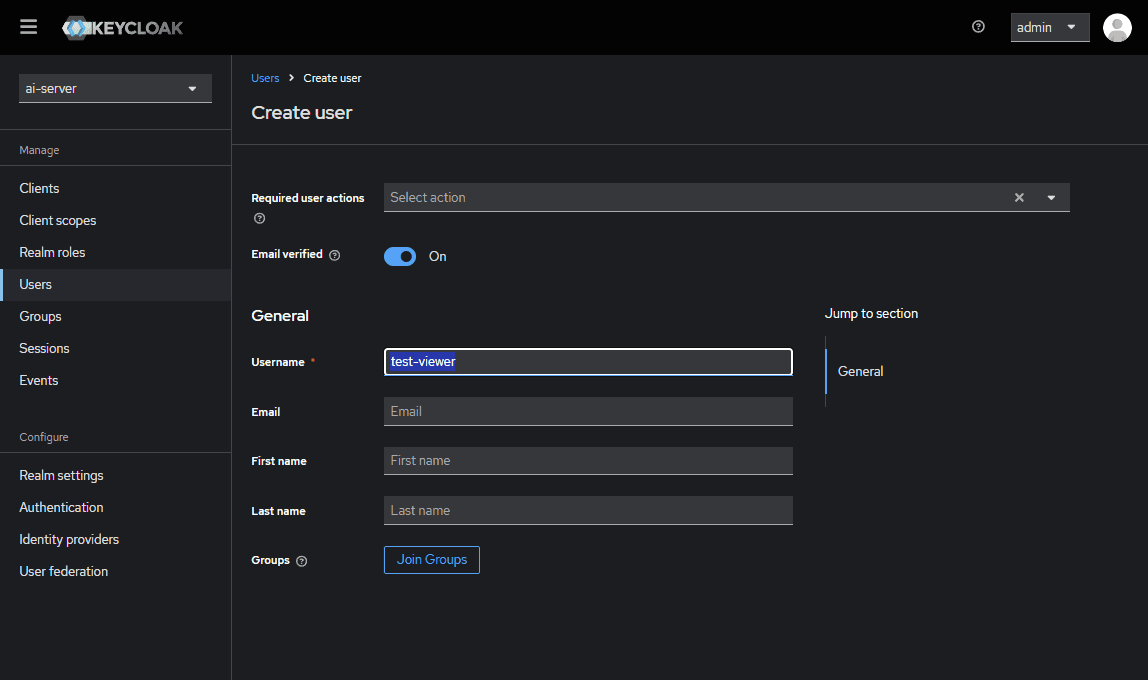Viewport: 1148px width, 680px height.
Task: Focus the First name input field
Action: [588, 461]
